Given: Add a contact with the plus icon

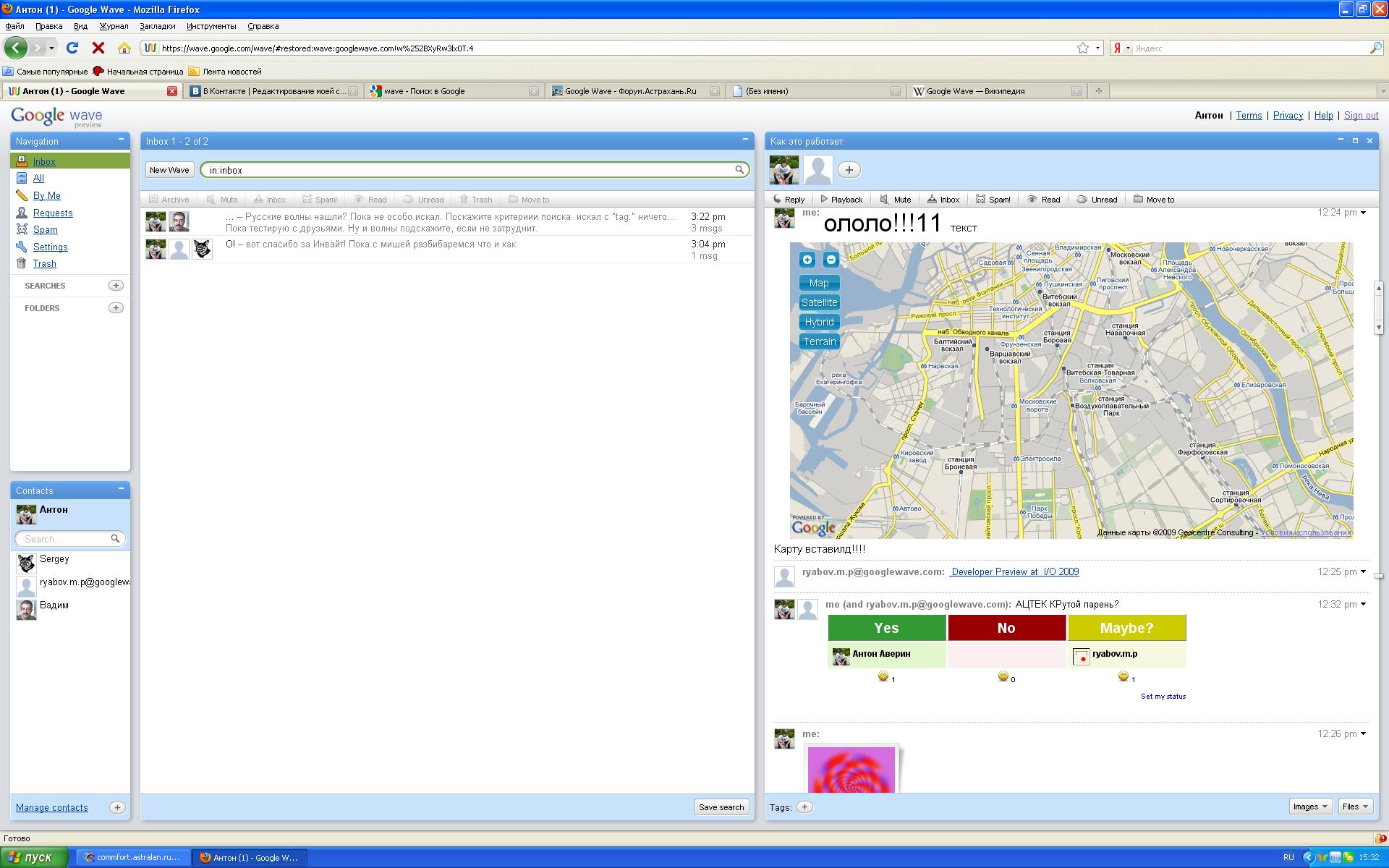Looking at the screenshot, I should click(x=117, y=807).
